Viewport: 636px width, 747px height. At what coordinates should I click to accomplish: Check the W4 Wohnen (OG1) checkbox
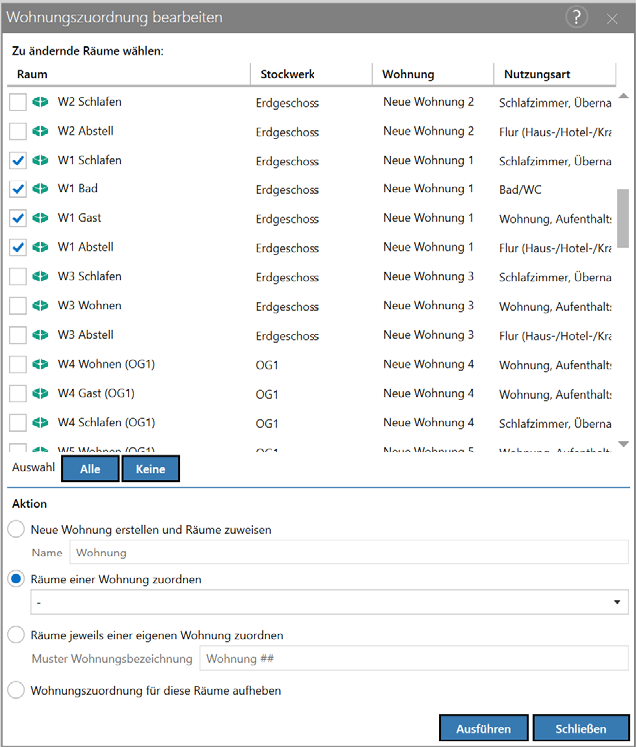tap(18, 364)
